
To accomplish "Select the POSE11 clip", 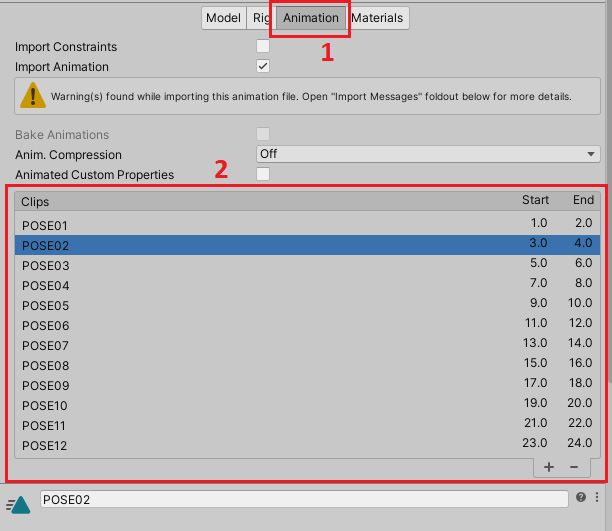I will pyautogui.click(x=307, y=425).
